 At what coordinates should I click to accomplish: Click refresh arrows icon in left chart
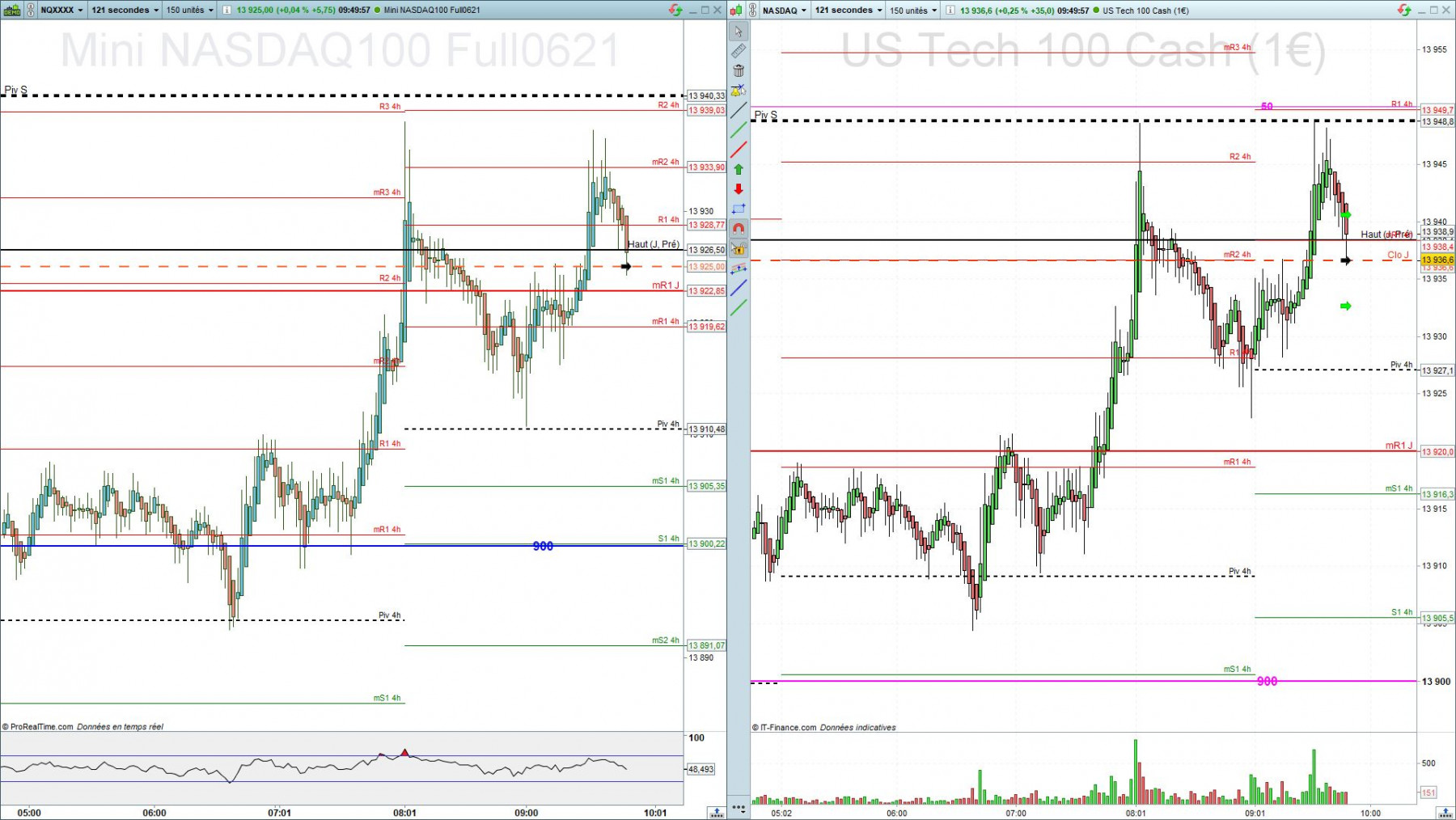click(675, 11)
